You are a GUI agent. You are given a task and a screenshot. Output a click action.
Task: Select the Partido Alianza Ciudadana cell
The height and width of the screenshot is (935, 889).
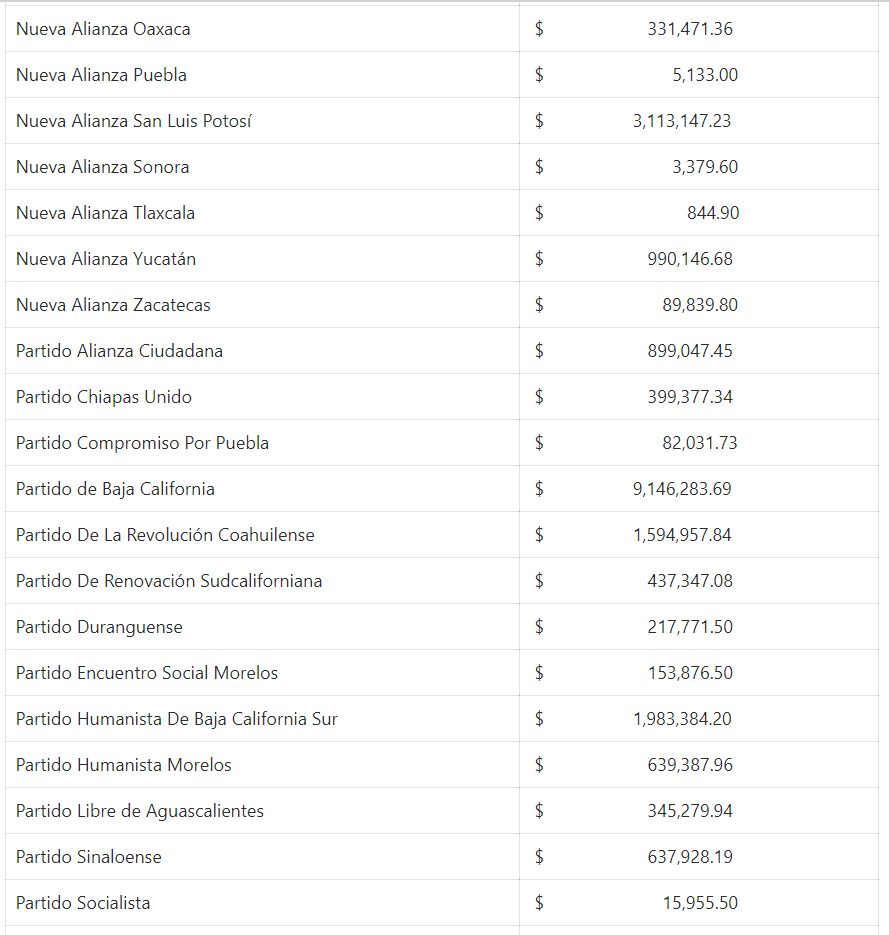pos(119,351)
